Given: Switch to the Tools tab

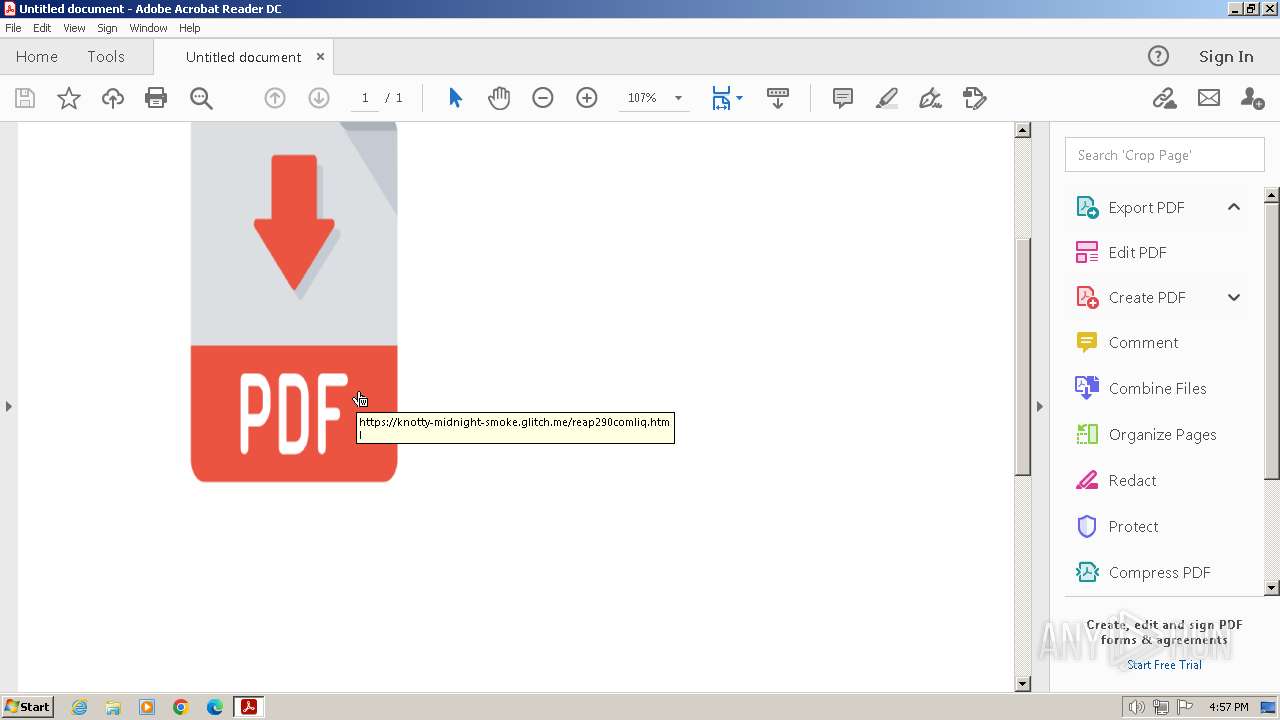Looking at the screenshot, I should pos(105,57).
